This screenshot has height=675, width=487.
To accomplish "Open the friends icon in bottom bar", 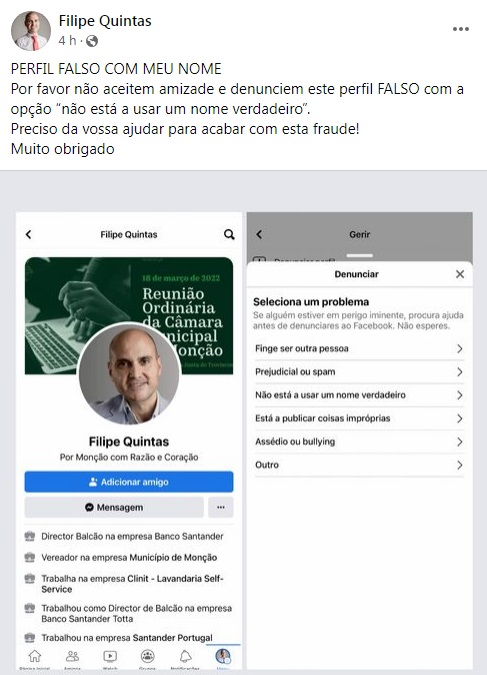I will click(72, 656).
